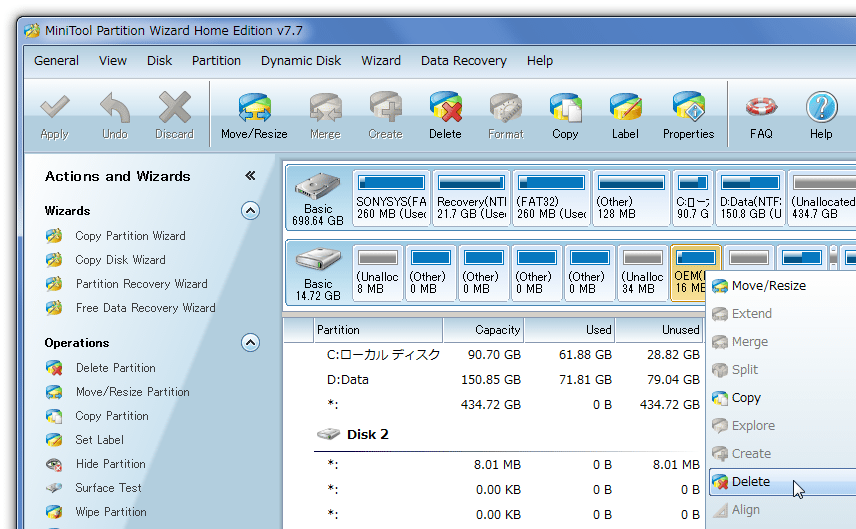Click the Surface Test sidebar icon
The image size is (856, 529).
point(54,488)
